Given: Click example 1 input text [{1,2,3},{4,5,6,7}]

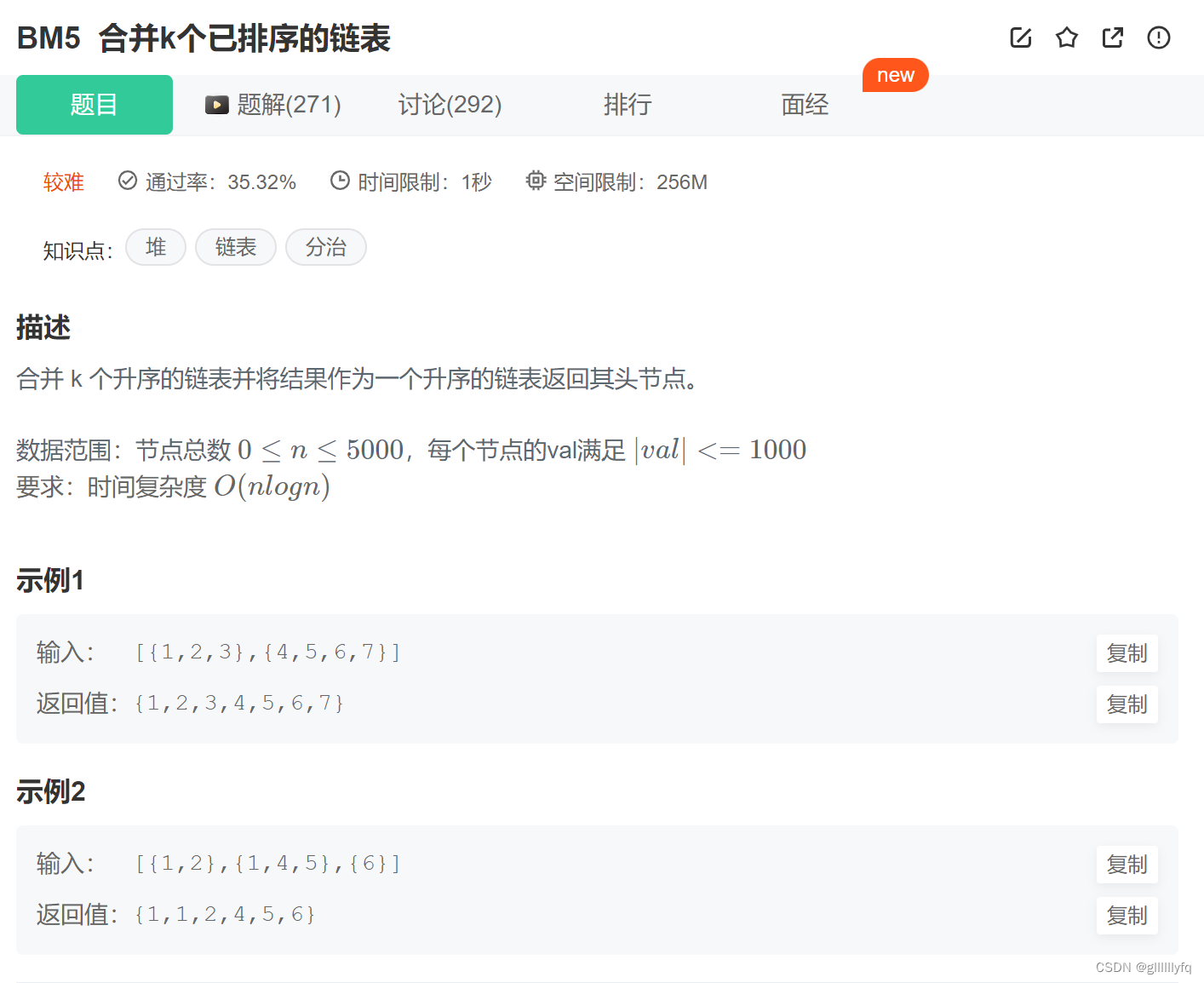Looking at the screenshot, I should (267, 652).
